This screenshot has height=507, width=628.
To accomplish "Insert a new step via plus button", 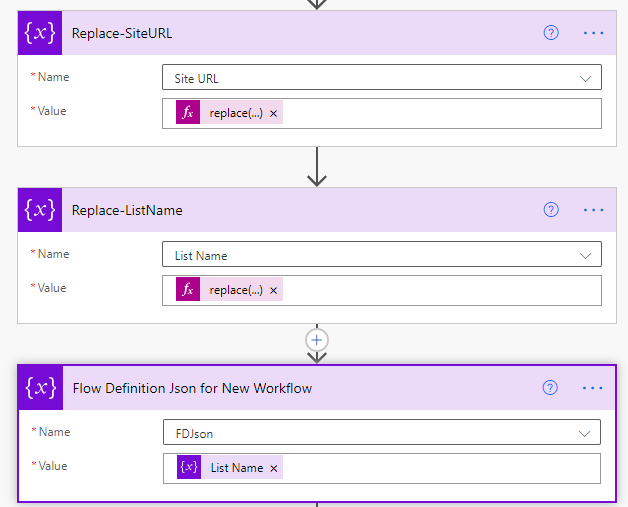I will coord(317,340).
